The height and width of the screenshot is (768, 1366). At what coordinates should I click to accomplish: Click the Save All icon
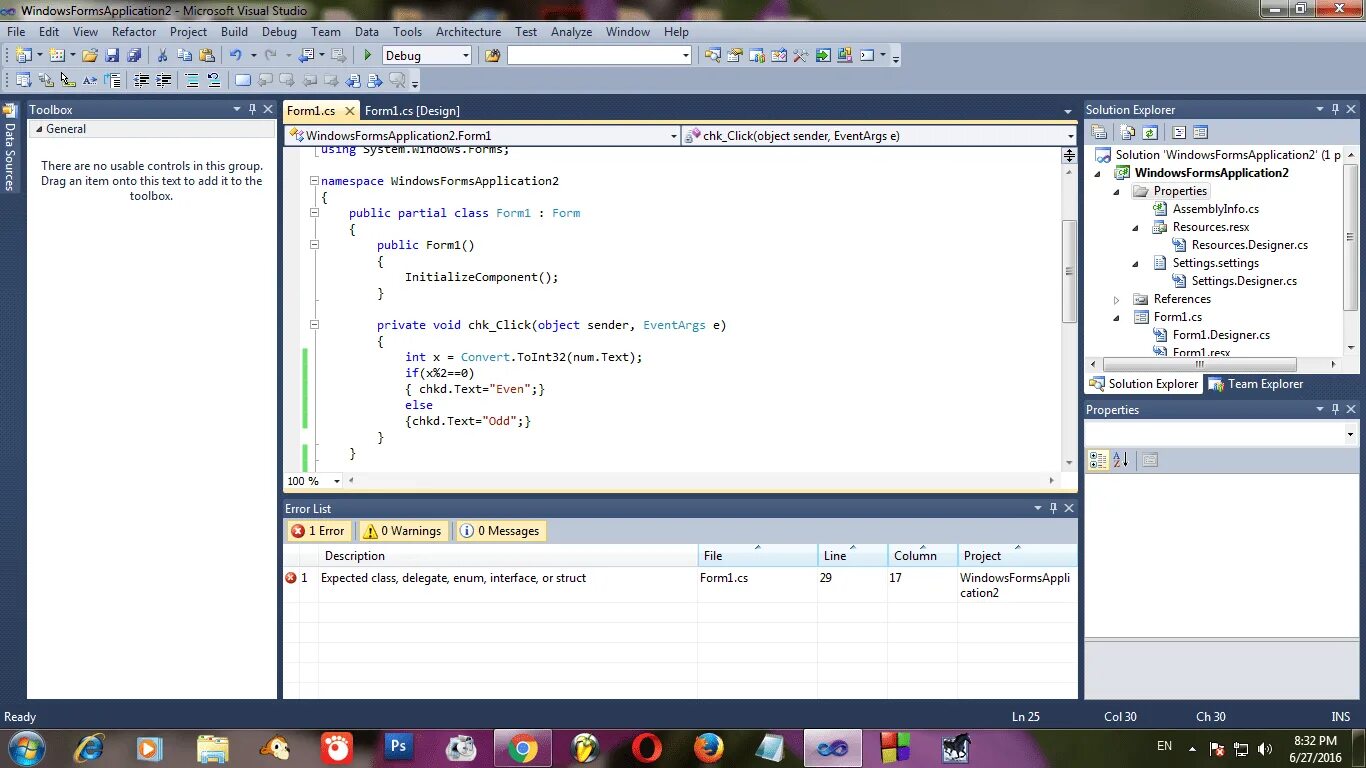135,56
